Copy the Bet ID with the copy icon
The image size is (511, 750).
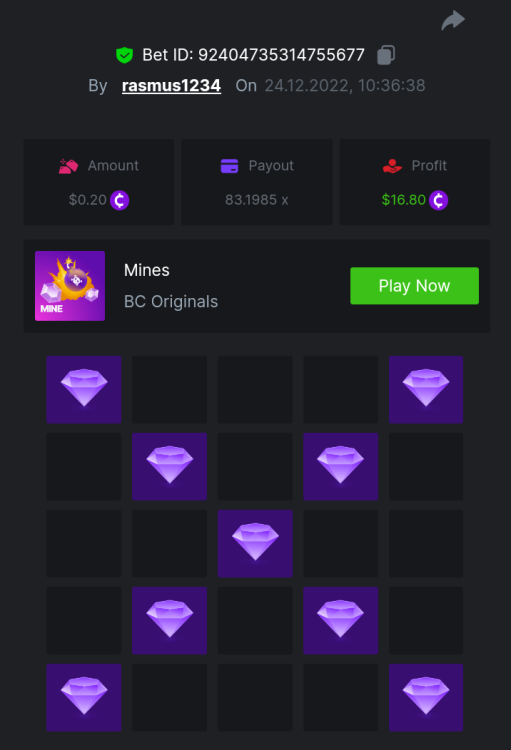tap(386, 55)
